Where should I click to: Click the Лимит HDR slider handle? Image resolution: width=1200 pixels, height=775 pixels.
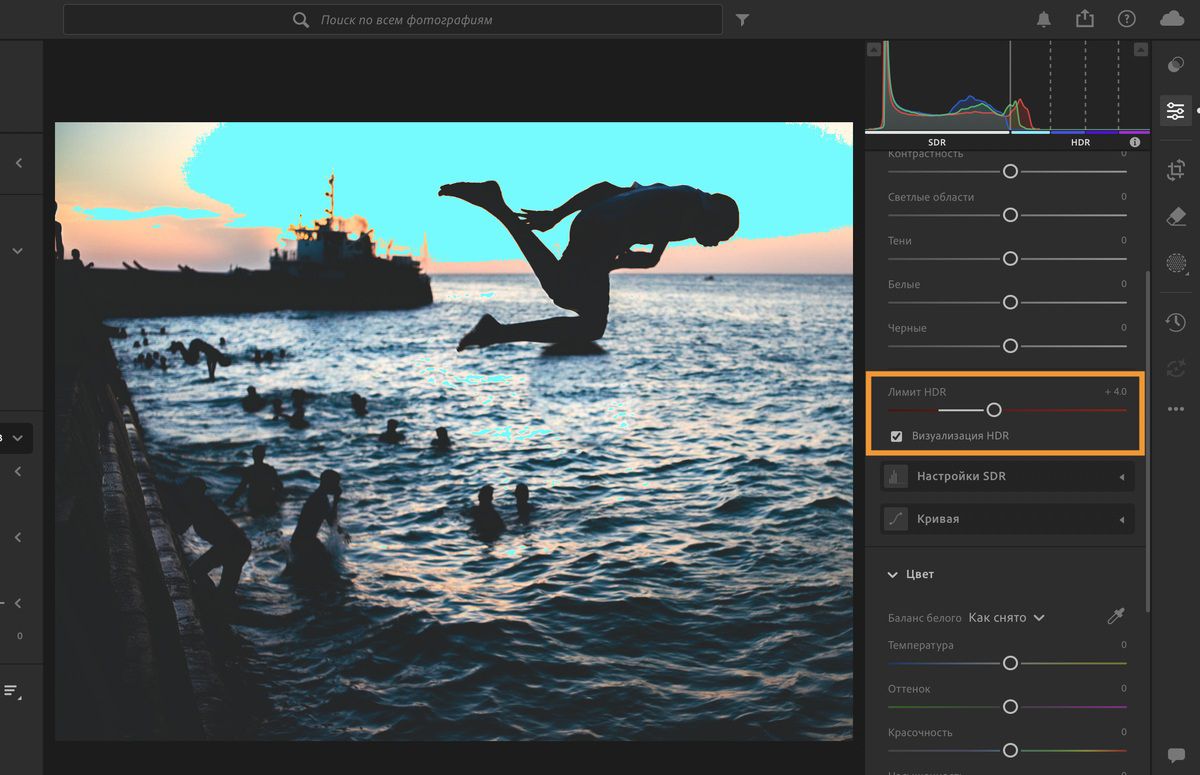[x=993, y=410]
